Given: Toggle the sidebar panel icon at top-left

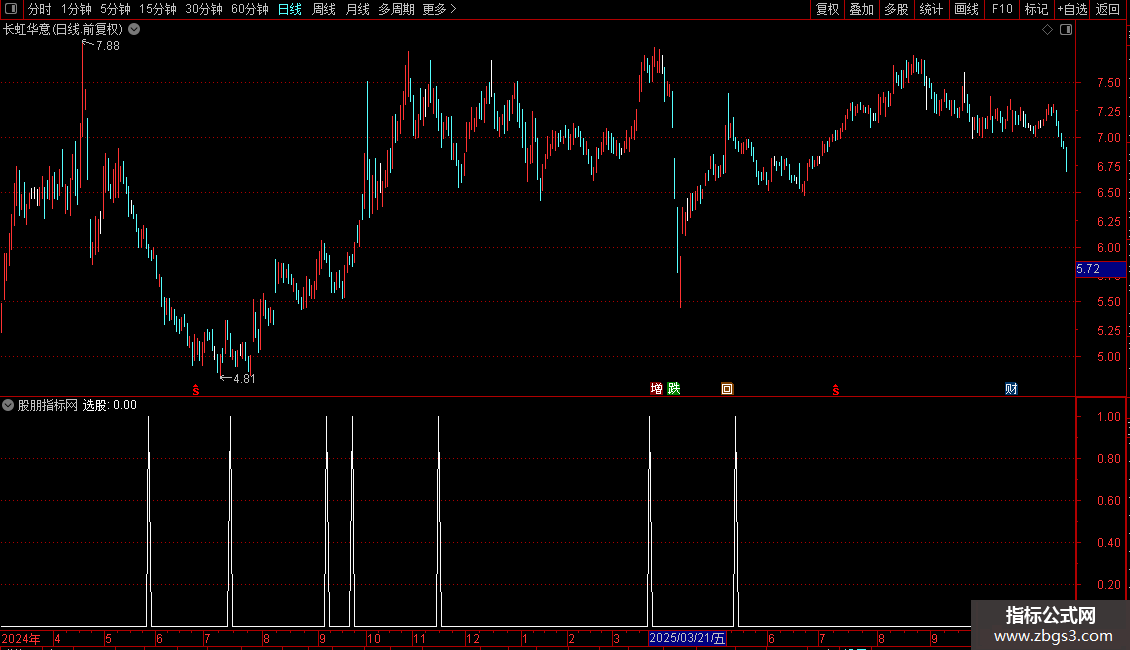Looking at the screenshot, I should coord(11,9).
